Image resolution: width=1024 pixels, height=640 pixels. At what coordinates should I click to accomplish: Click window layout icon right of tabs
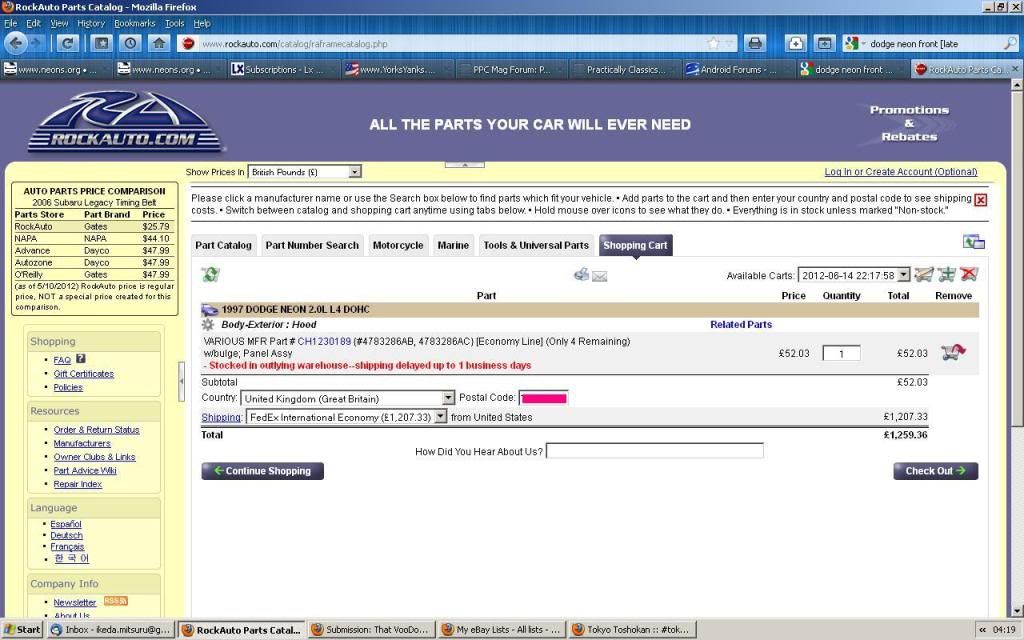coord(974,242)
